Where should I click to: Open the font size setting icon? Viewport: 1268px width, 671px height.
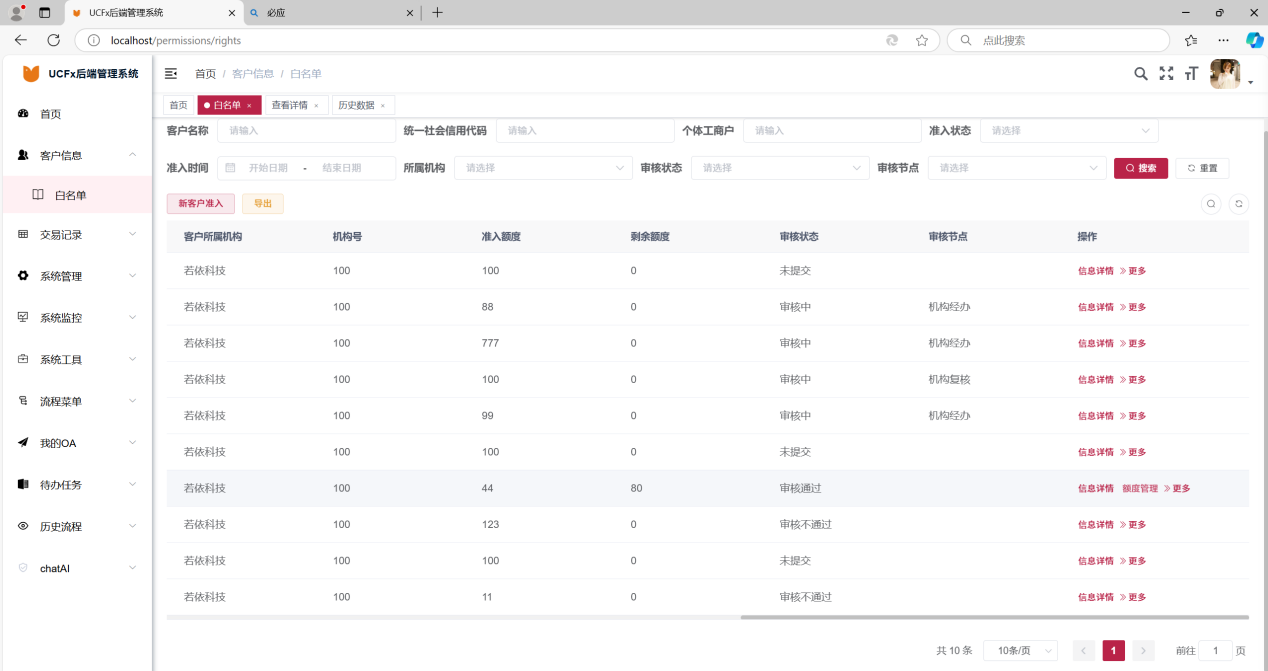coord(1191,74)
